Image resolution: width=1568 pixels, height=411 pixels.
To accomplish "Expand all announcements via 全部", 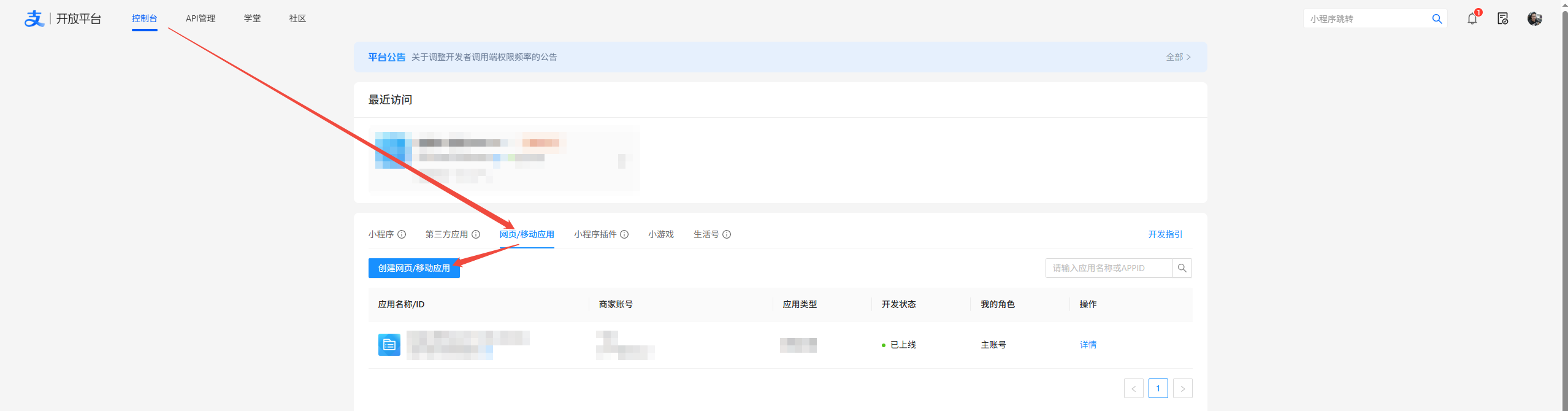I will tap(1177, 57).
